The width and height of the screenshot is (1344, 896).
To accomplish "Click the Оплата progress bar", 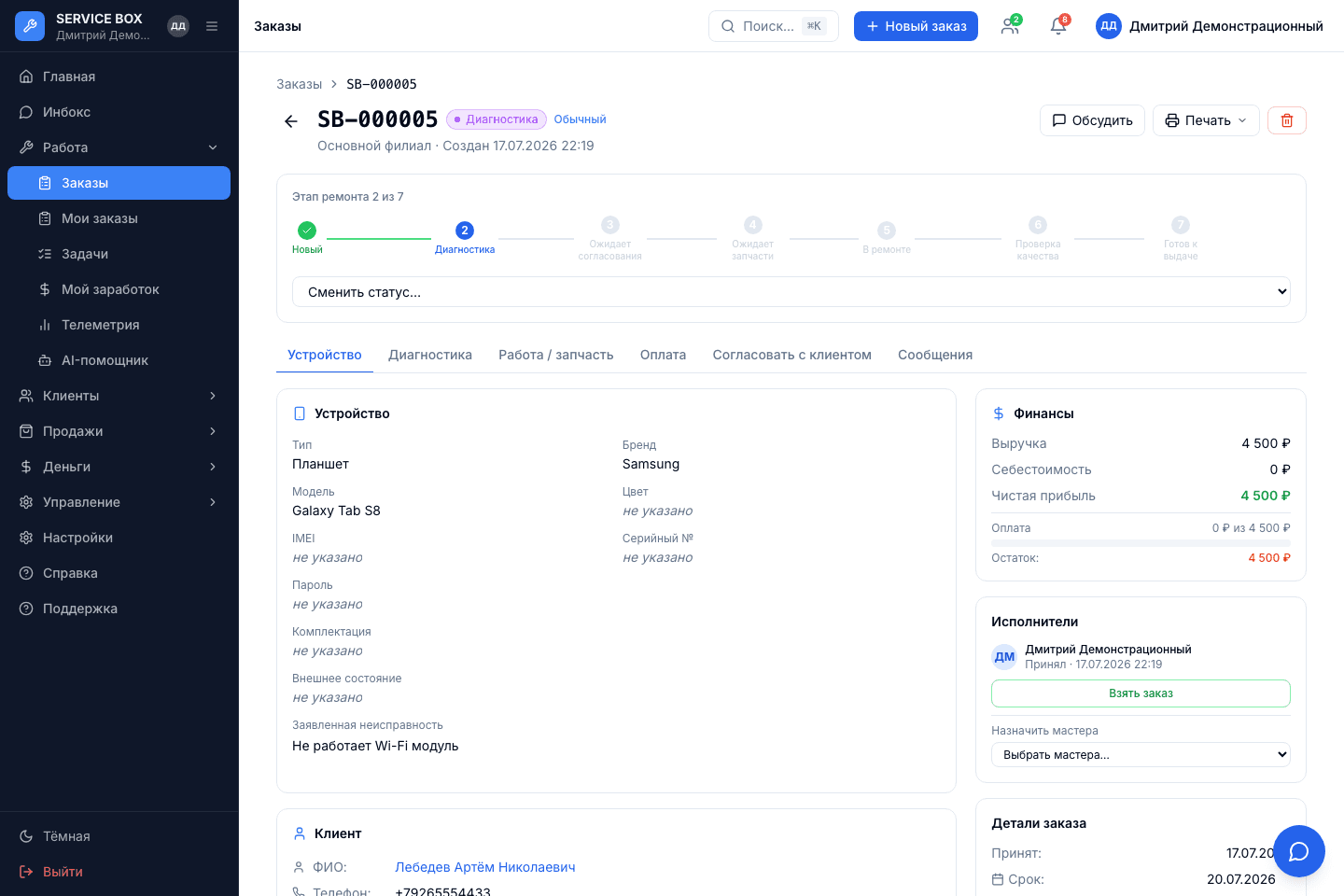I will tap(1141, 542).
